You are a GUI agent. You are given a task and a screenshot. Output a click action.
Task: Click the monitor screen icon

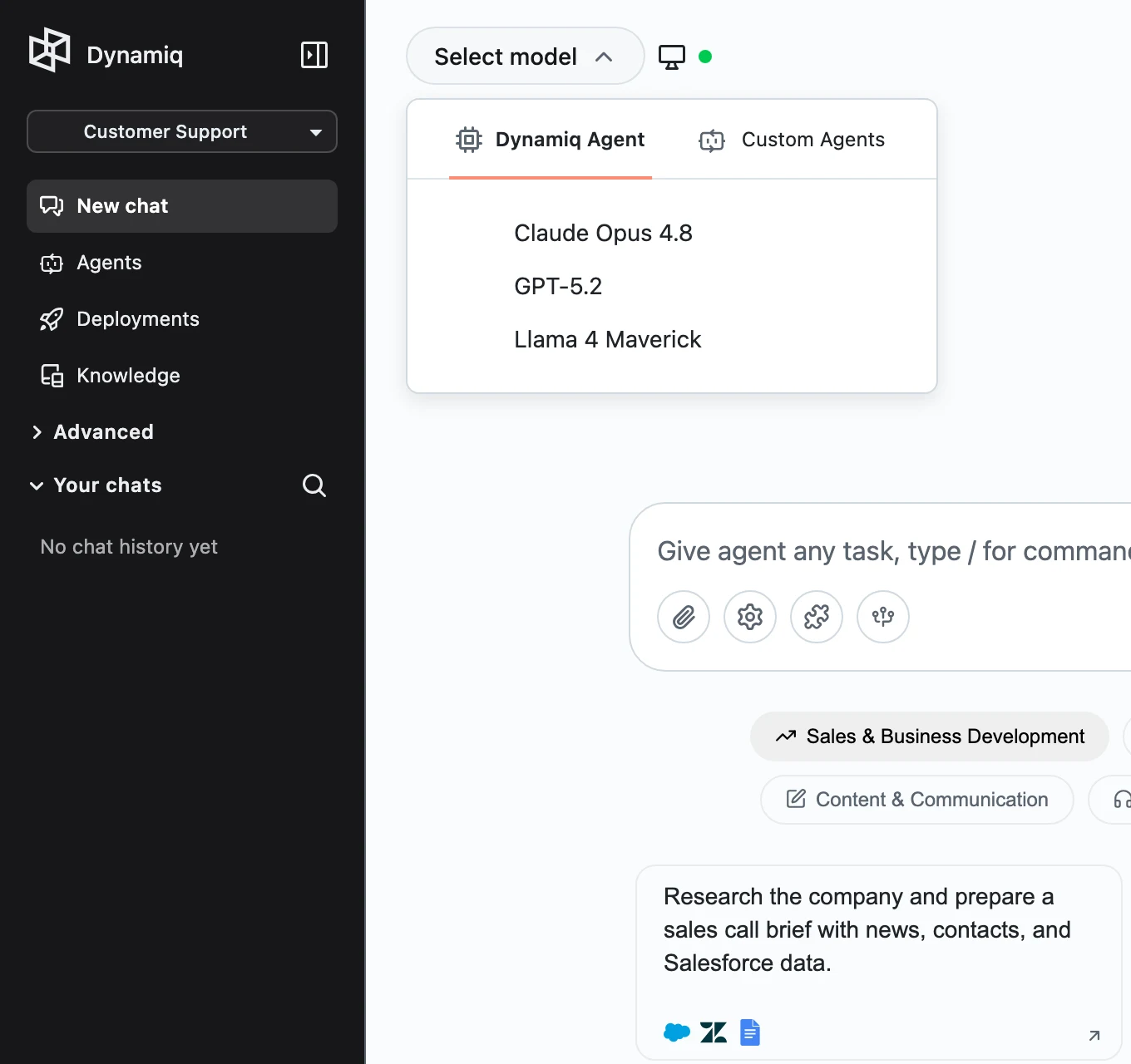(672, 57)
